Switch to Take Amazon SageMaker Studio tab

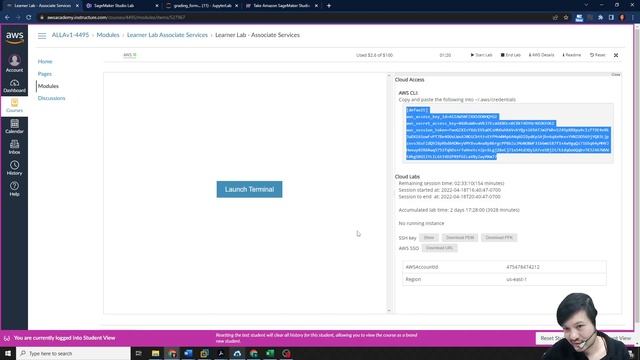tap(282, 6)
